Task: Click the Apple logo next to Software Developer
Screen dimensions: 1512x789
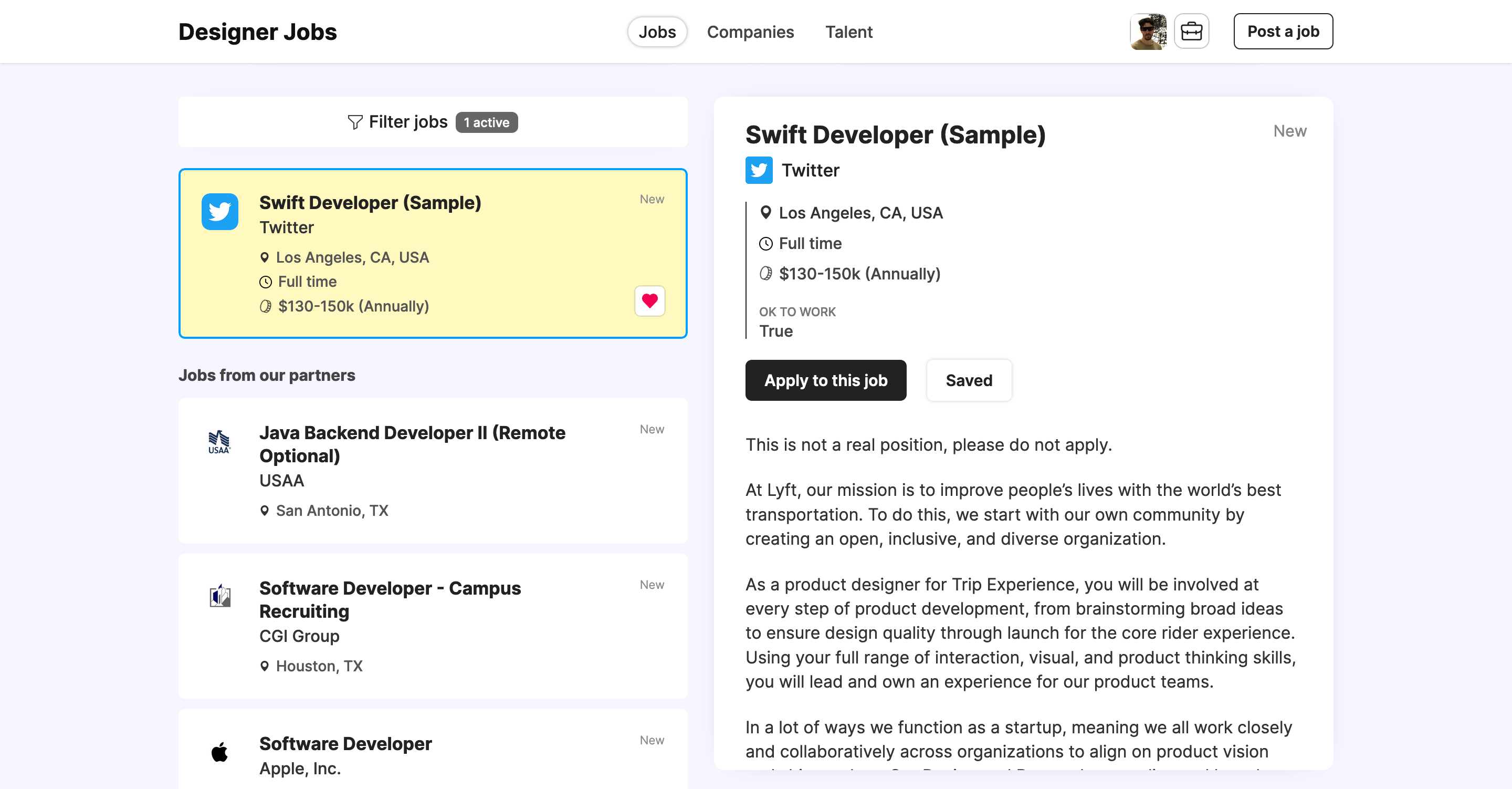Action: [x=219, y=752]
